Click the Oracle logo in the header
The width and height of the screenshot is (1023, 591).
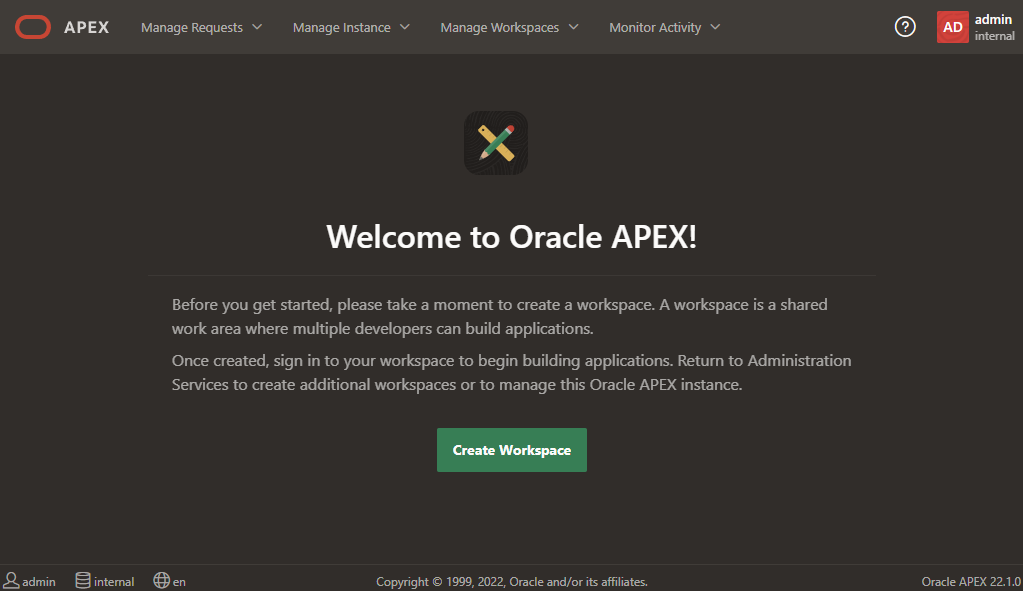coord(33,27)
